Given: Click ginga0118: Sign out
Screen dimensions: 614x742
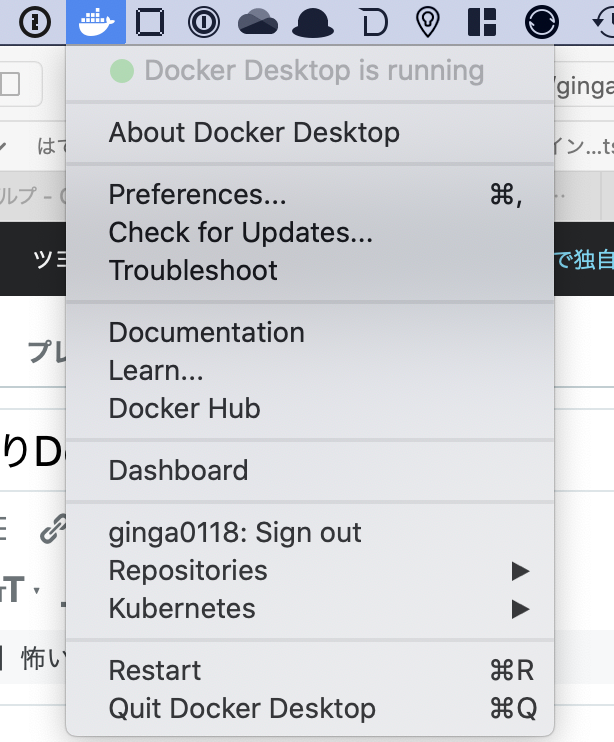Looking at the screenshot, I should (310, 532).
